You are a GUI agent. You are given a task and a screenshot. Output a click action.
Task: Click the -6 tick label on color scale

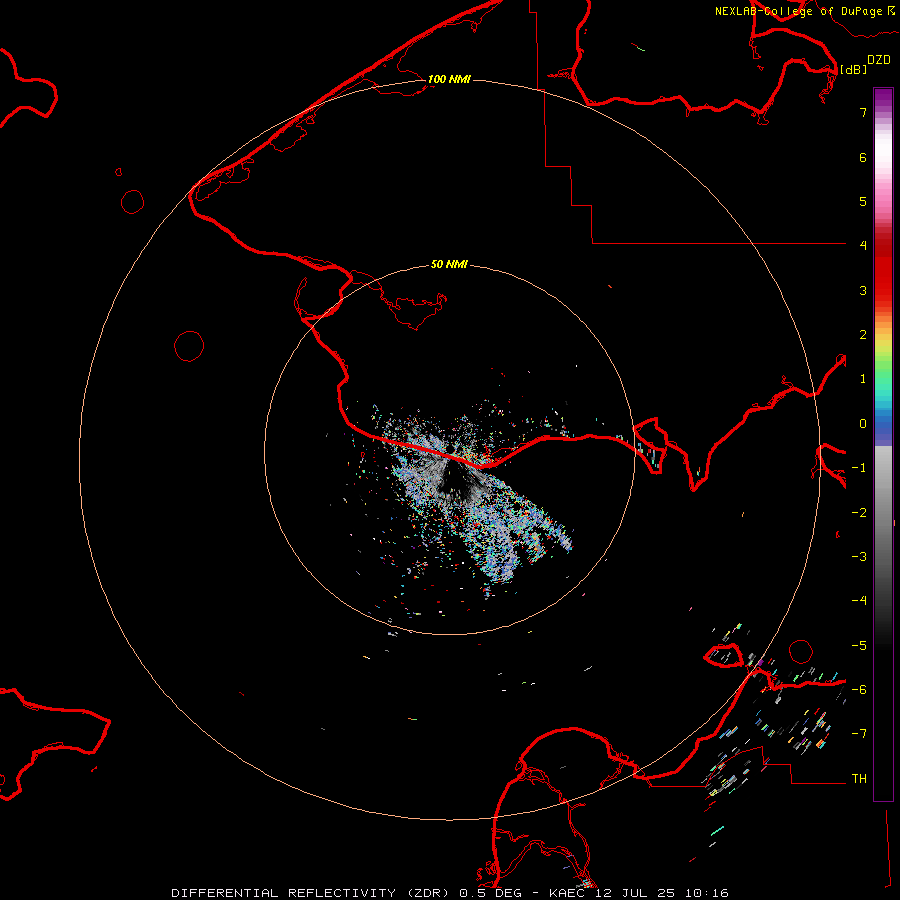pos(859,690)
